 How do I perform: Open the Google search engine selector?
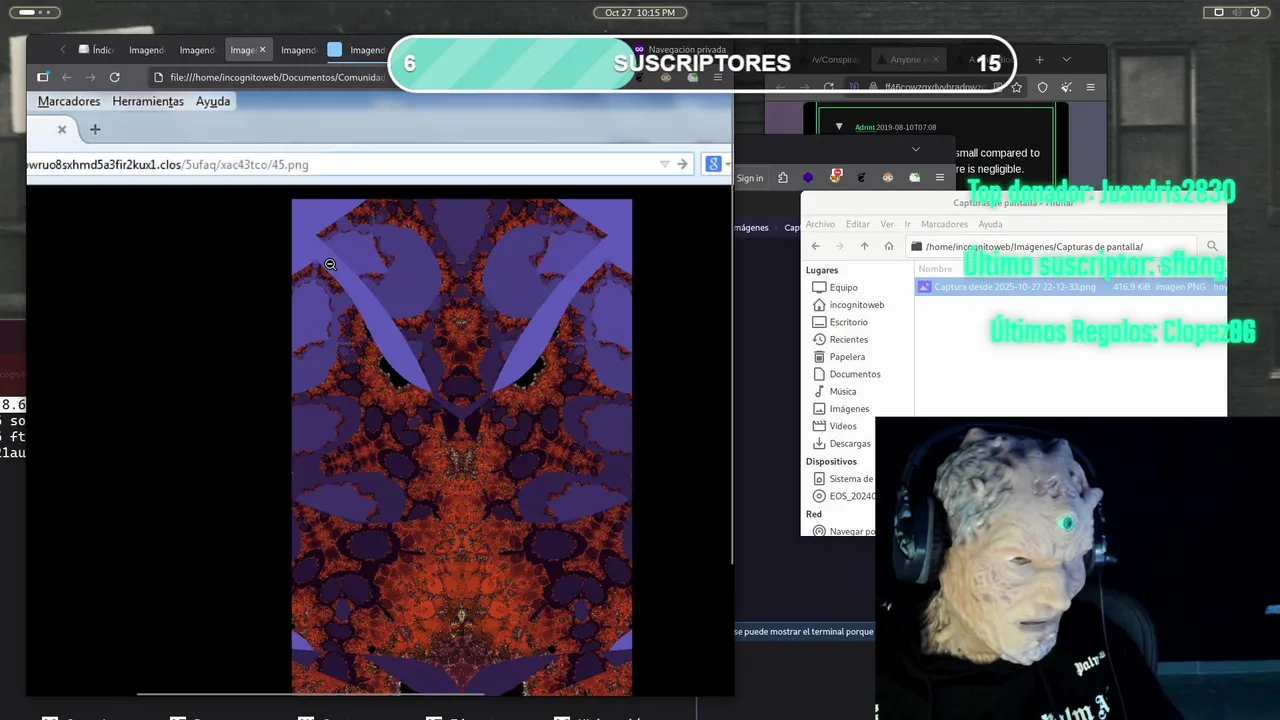(x=715, y=164)
